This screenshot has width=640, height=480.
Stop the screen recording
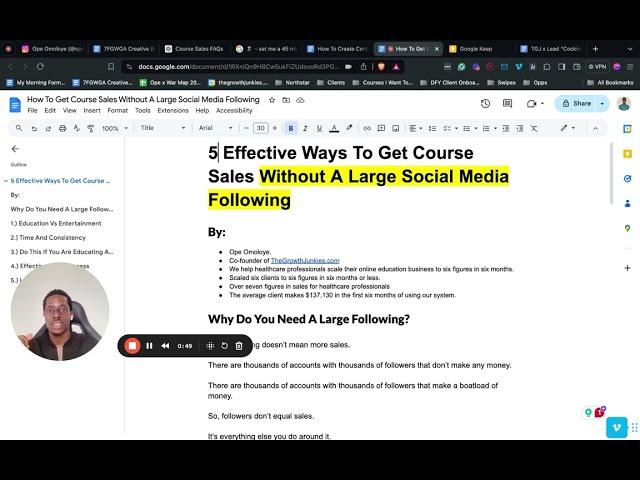coord(132,345)
